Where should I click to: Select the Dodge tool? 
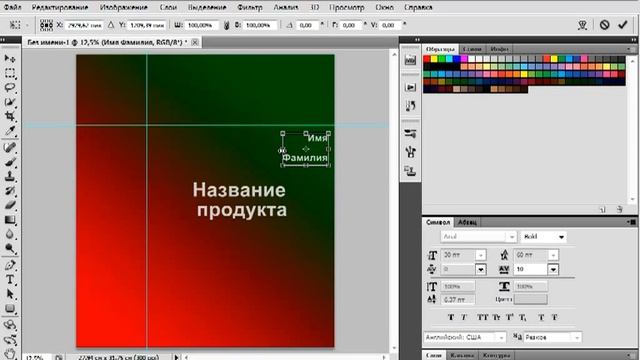10,249
